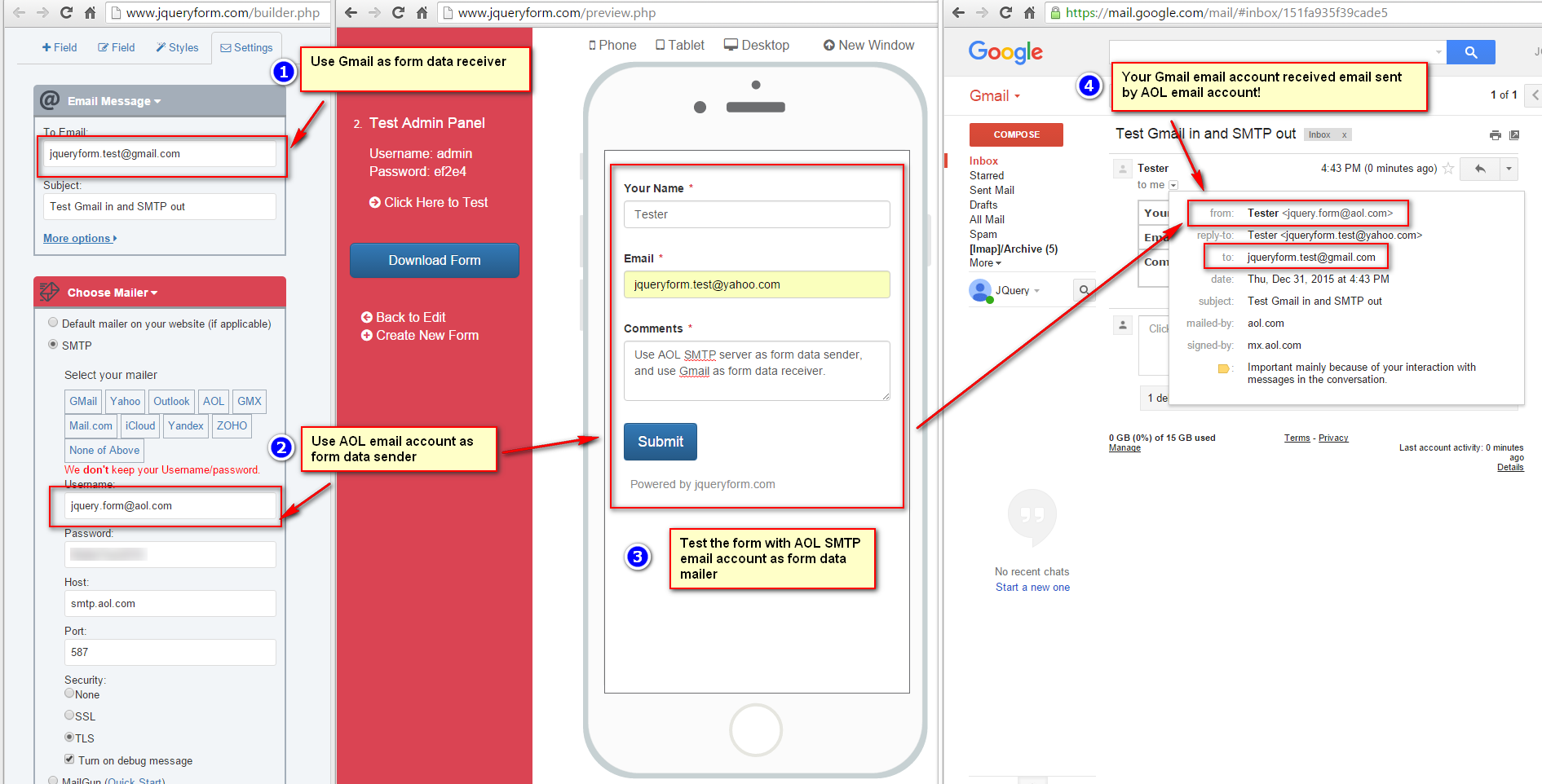Select the MailGun mailer radio button

point(53,780)
